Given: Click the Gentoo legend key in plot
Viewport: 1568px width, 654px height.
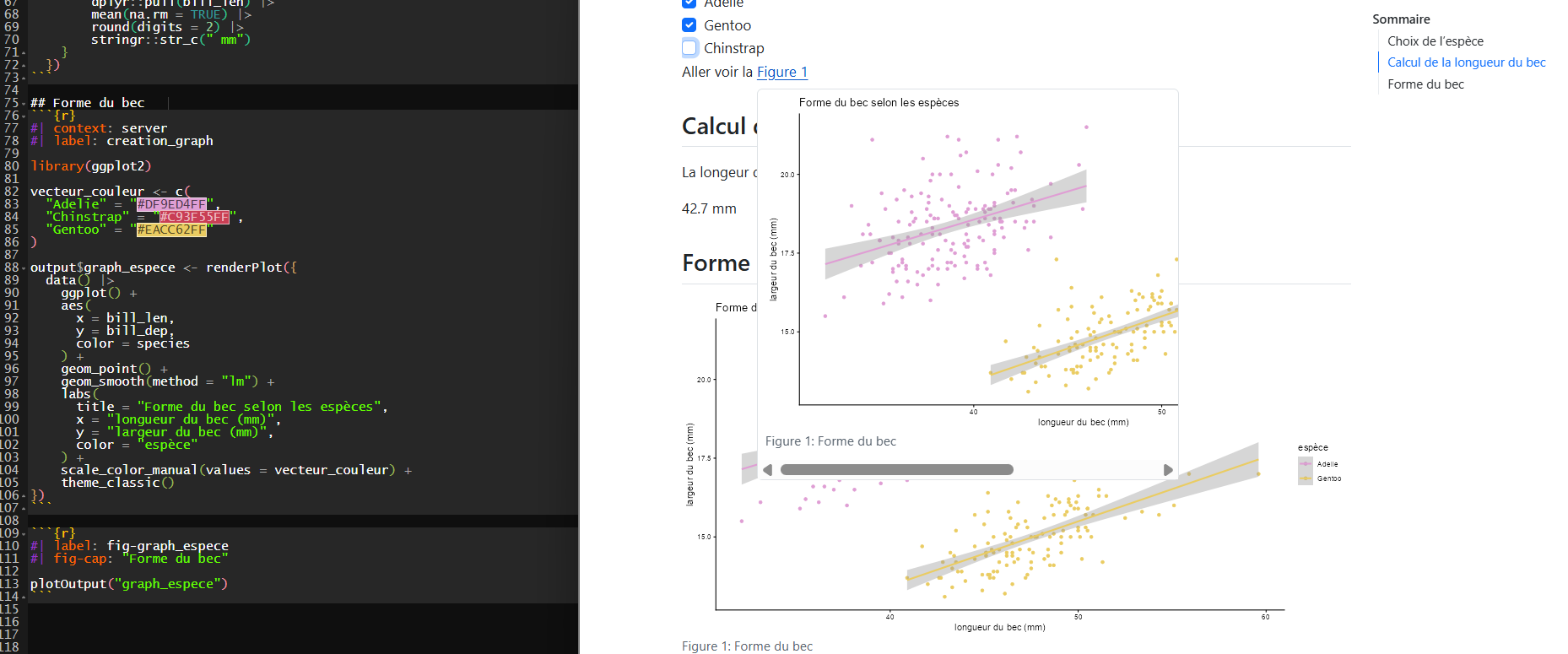Looking at the screenshot, I should [x=1306, y=478].
